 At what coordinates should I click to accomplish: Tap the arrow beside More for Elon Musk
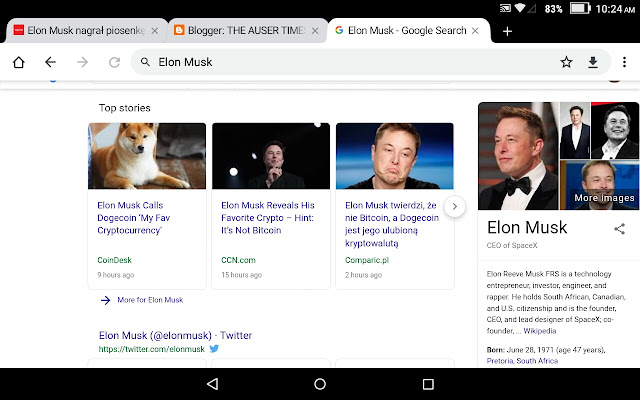pos(105,300)
